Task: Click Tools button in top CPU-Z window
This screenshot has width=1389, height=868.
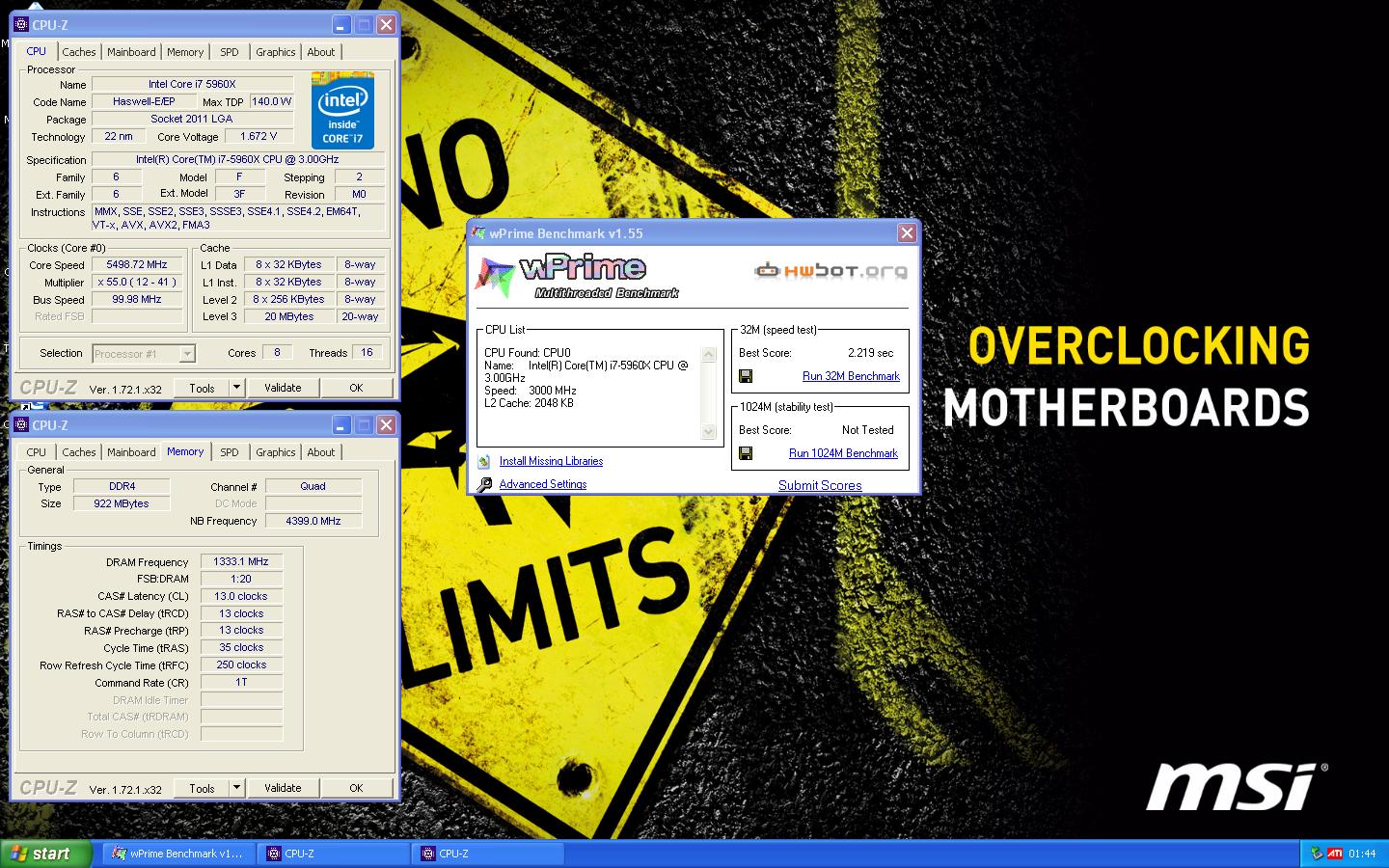Action: tap(203, 388)
